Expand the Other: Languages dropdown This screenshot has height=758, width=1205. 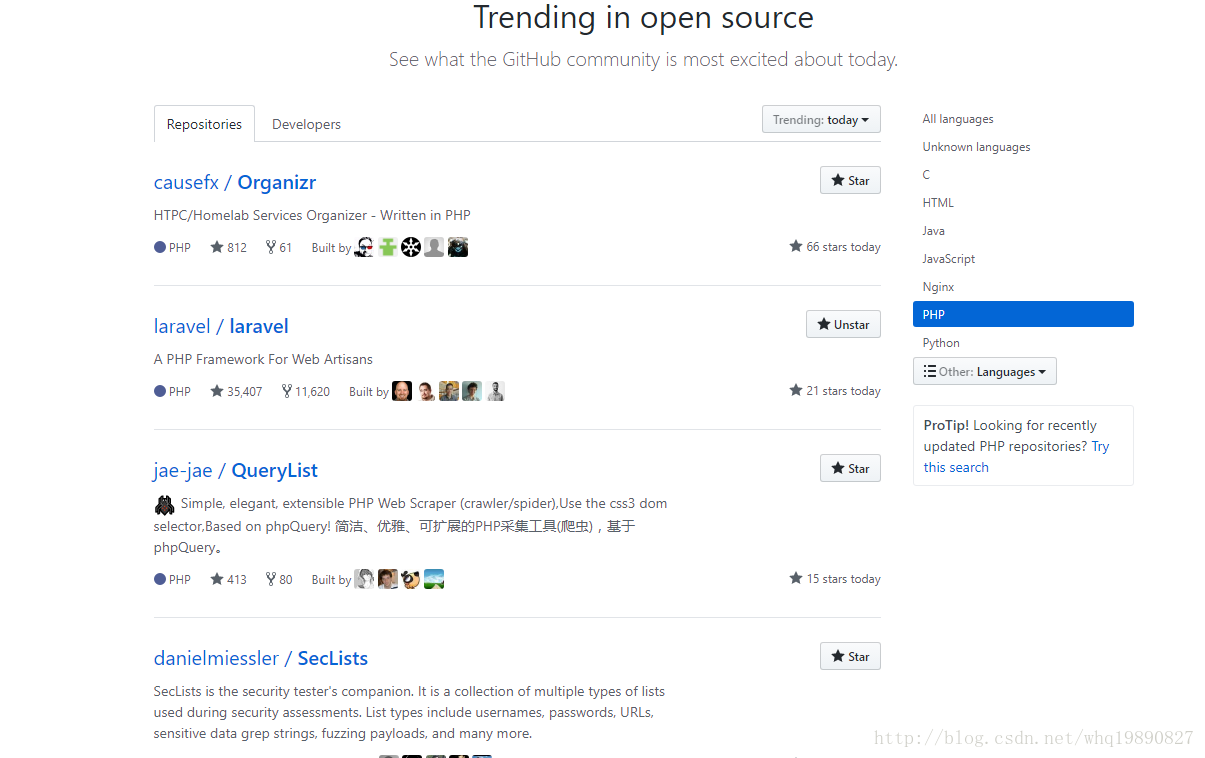[x=985, y=371]
